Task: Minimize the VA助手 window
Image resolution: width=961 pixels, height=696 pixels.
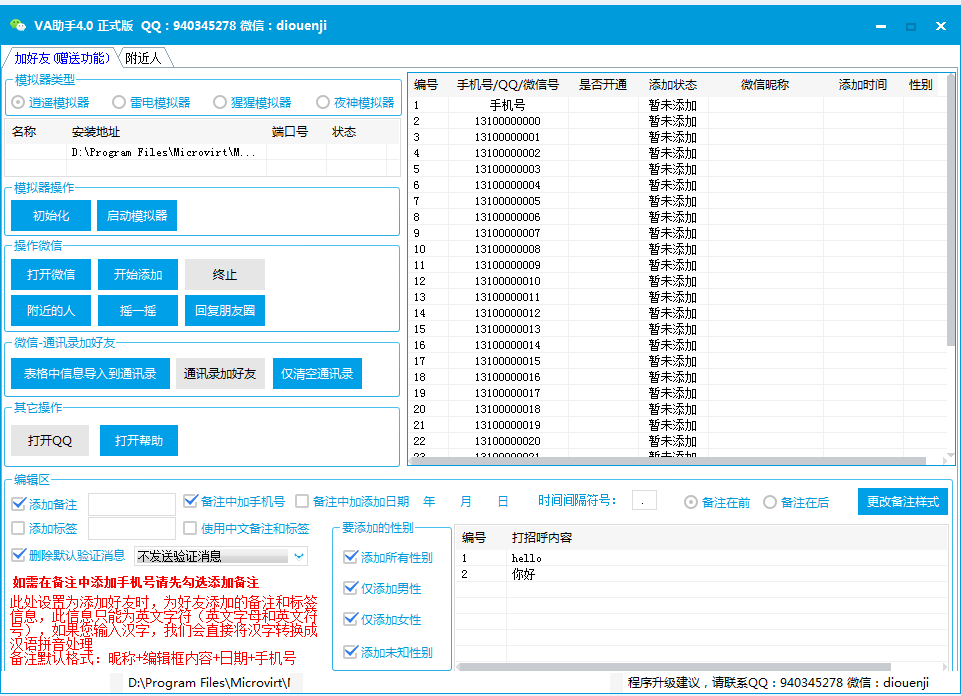Action: 881,26
